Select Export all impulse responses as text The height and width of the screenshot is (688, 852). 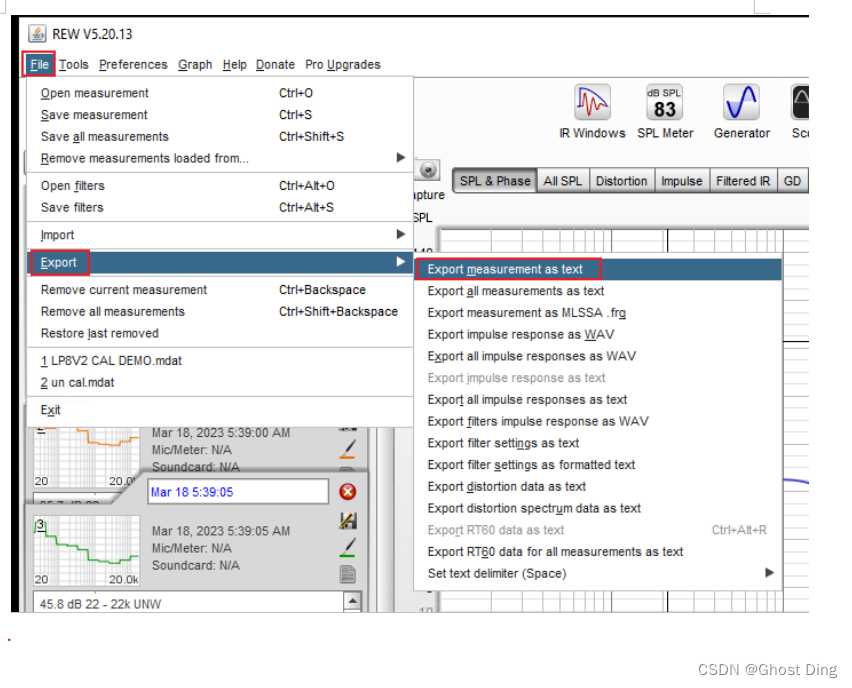(x=598, y=399)
